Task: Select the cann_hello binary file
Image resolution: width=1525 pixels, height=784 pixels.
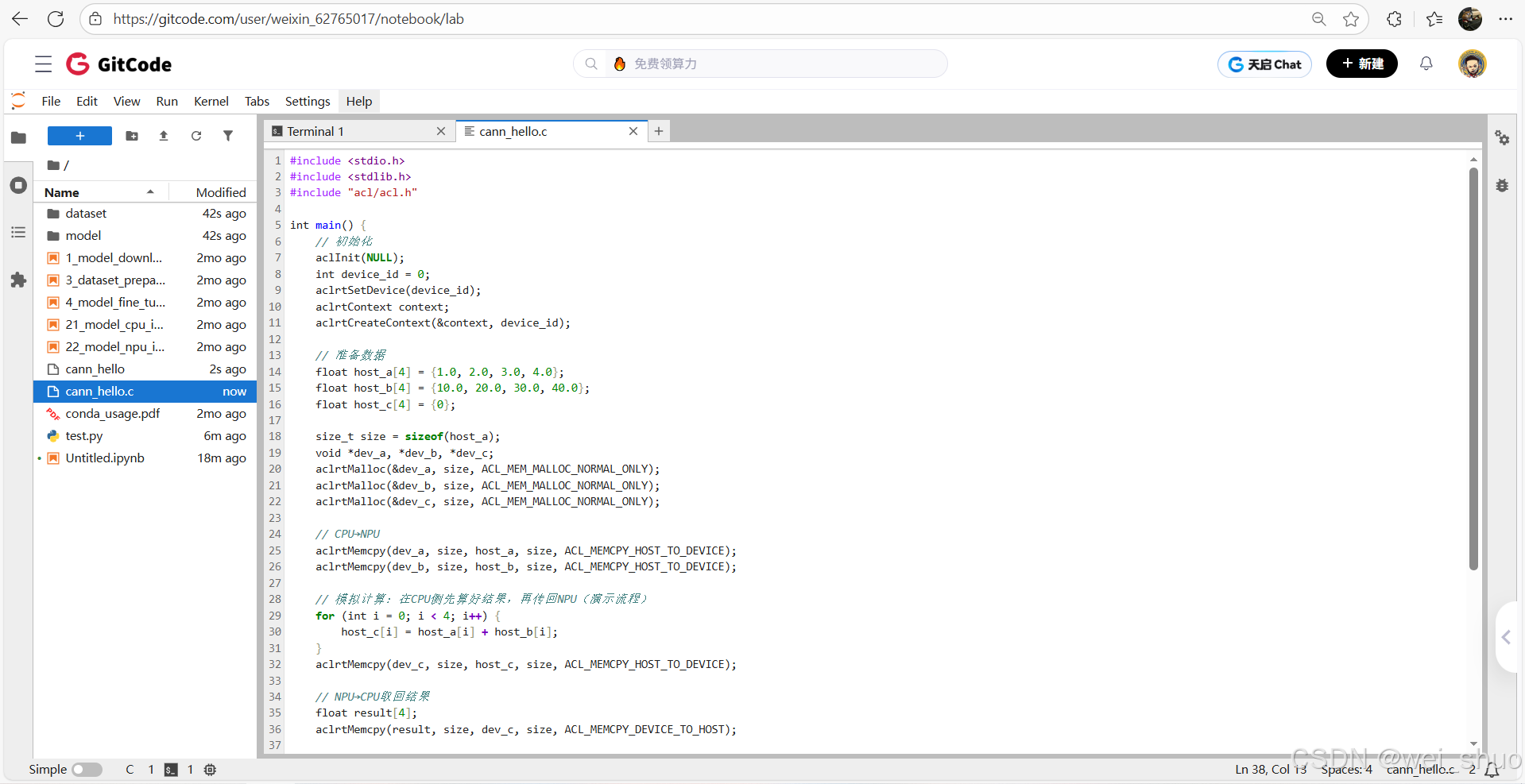Action: pyautogui.click(x=145, y=369)
